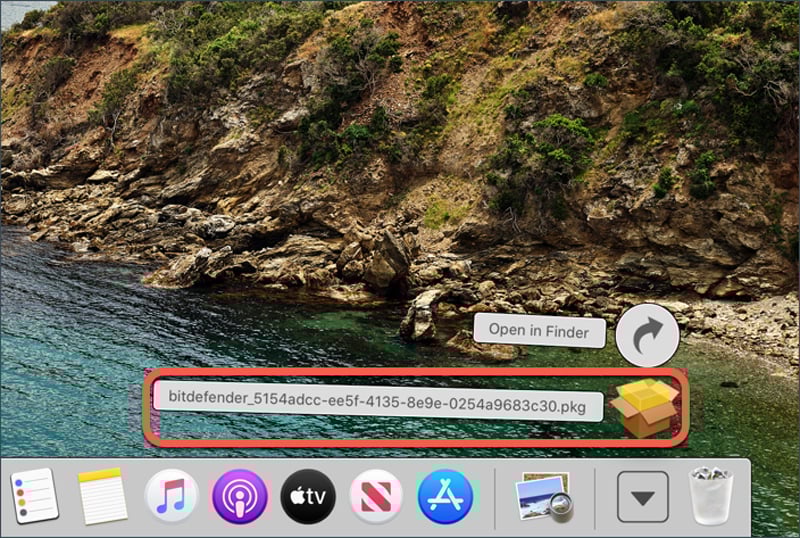
Task: Click the 'Open in Finder' label
Action: tap(539, 331)
